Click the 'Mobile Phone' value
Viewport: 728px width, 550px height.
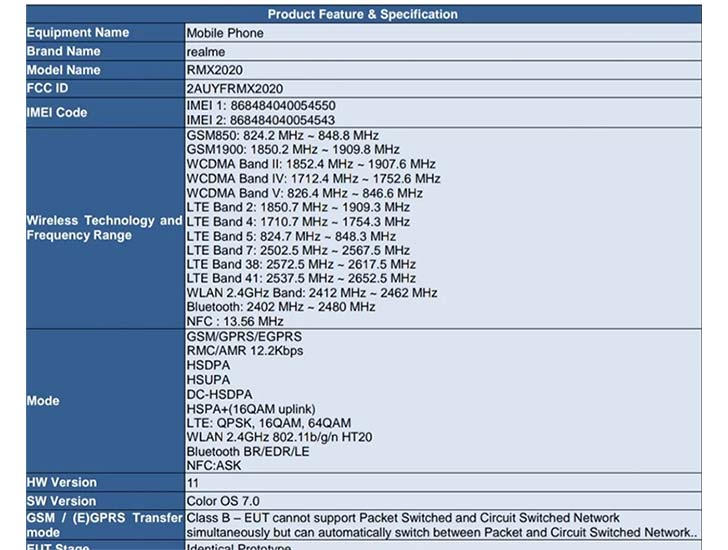[x=225, y=33]
